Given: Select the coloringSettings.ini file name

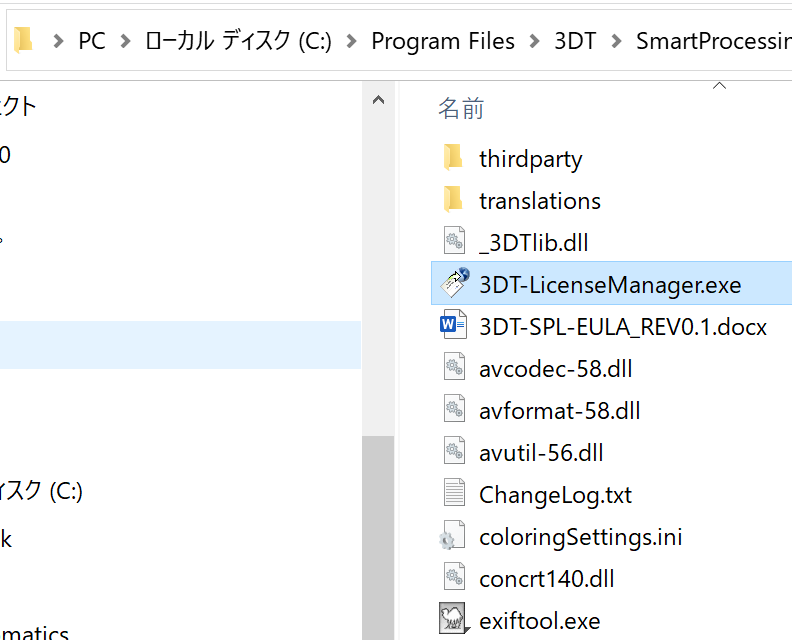Looking at the screenshot, I should [580, 536].
